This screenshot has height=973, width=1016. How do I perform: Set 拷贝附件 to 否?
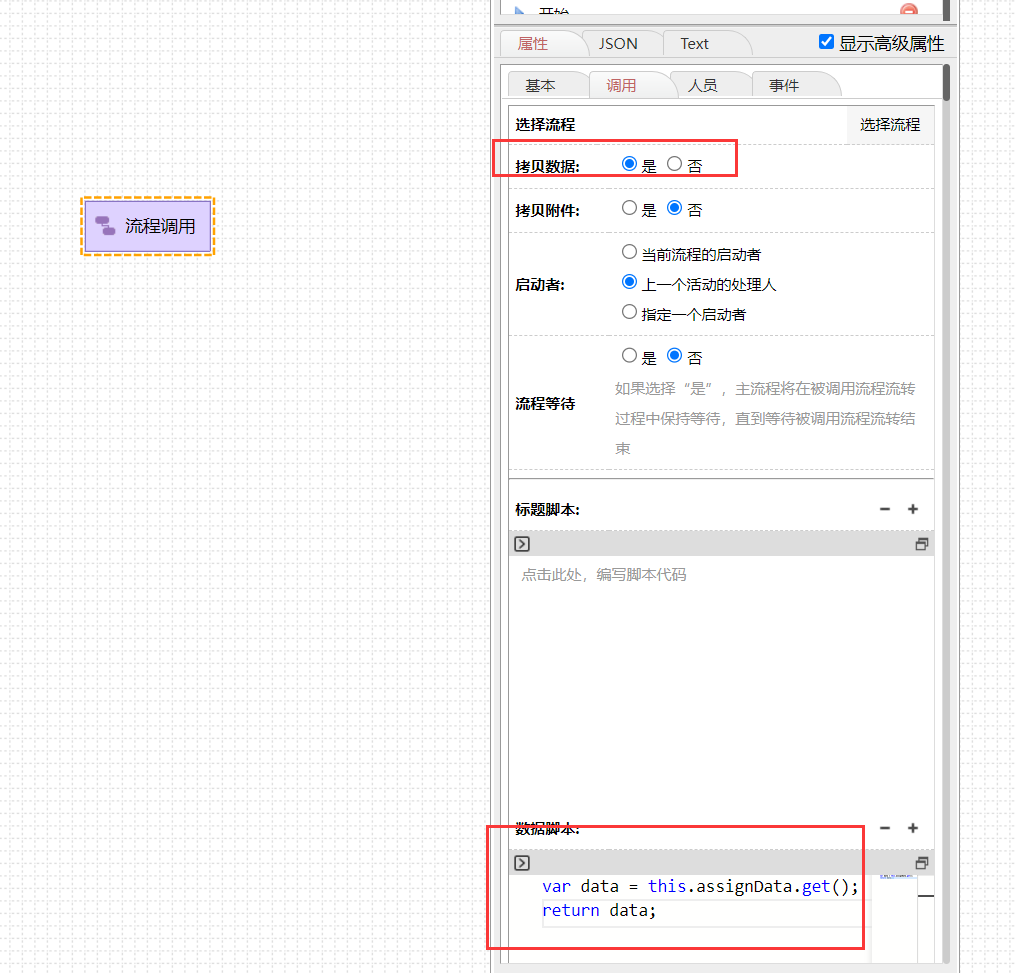coord(675,208)
